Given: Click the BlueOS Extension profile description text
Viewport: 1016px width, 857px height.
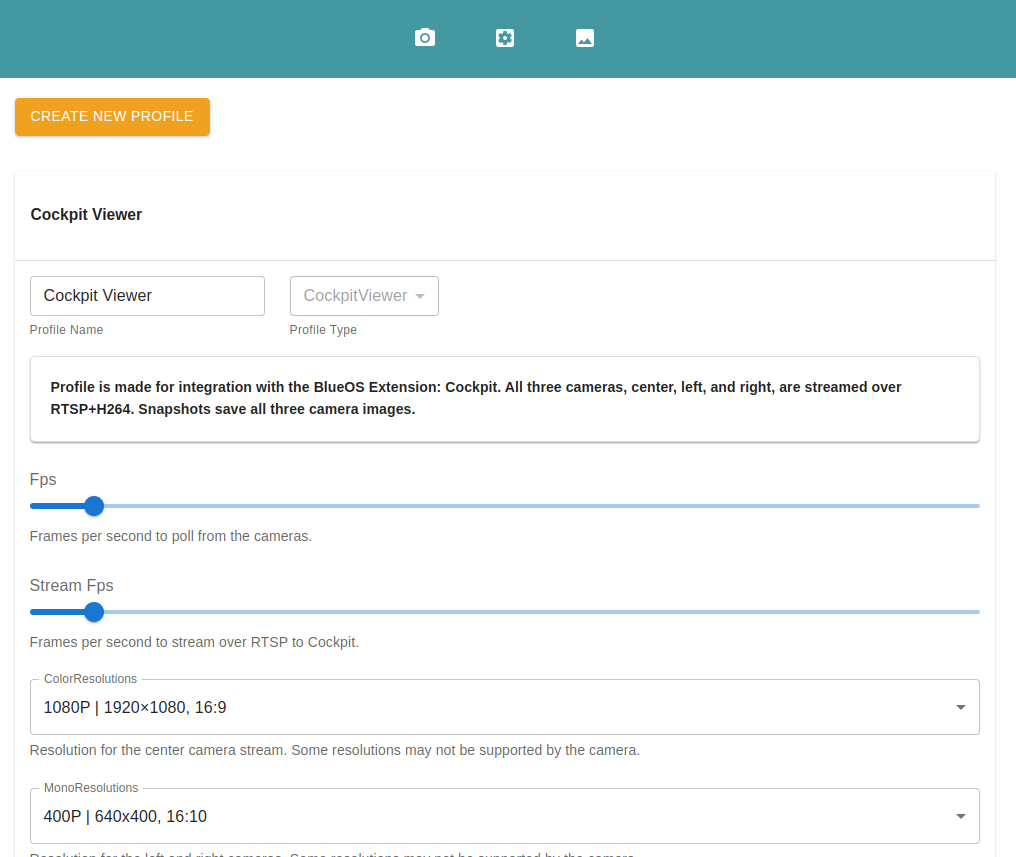Looking at the screenshot, I should point(476,398).
